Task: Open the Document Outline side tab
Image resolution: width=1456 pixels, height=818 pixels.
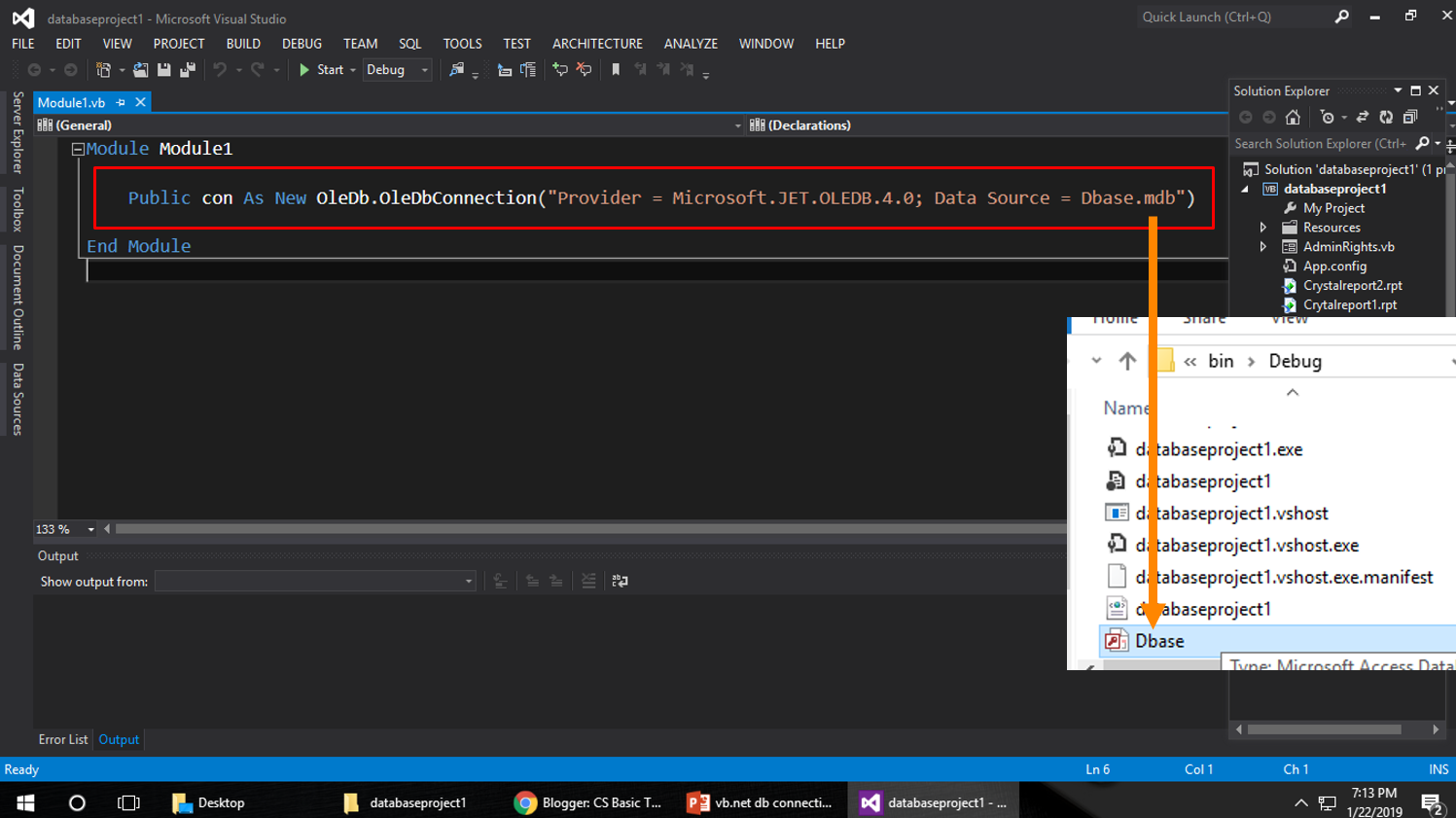Action: tap(17, 298)
